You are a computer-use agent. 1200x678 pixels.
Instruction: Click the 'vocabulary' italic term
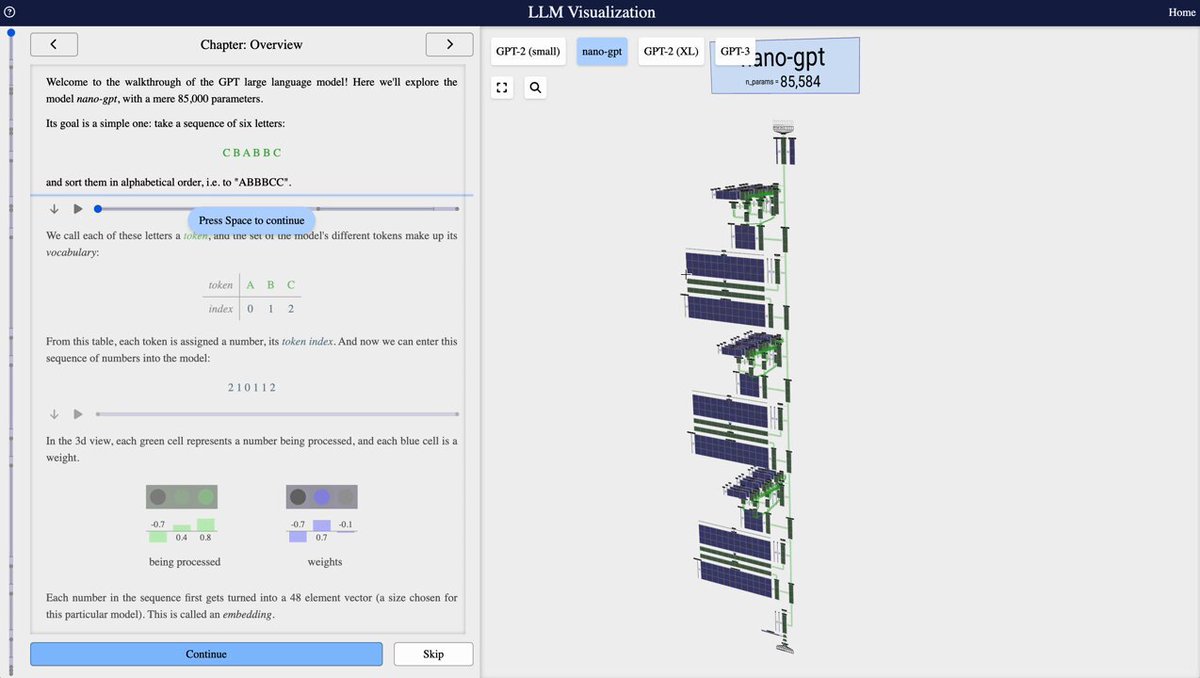tap(73, 254)
